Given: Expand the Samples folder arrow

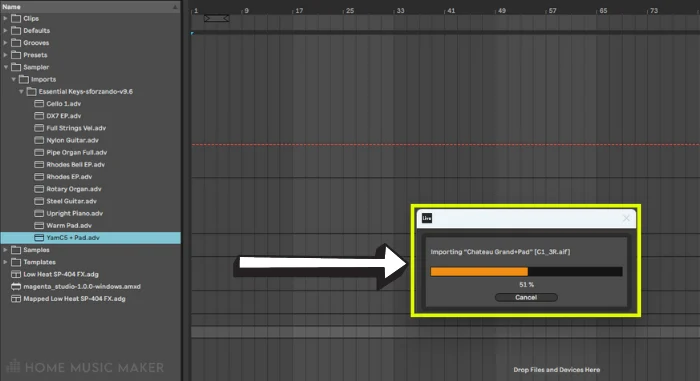Looking at the screenshot, I should (5, 250).
